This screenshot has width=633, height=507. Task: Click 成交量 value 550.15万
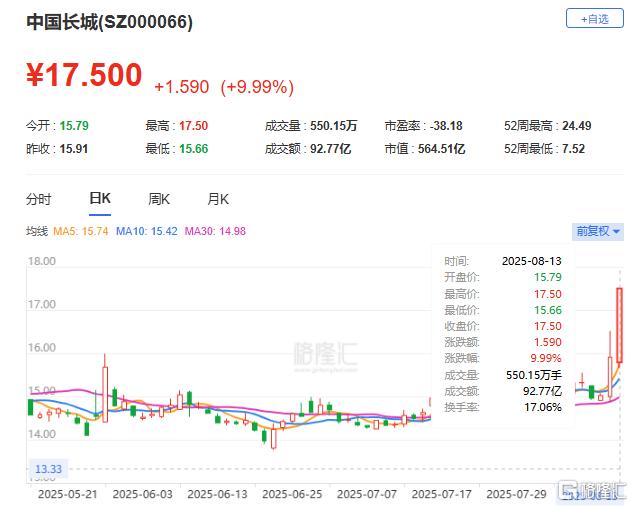(333, 126)
